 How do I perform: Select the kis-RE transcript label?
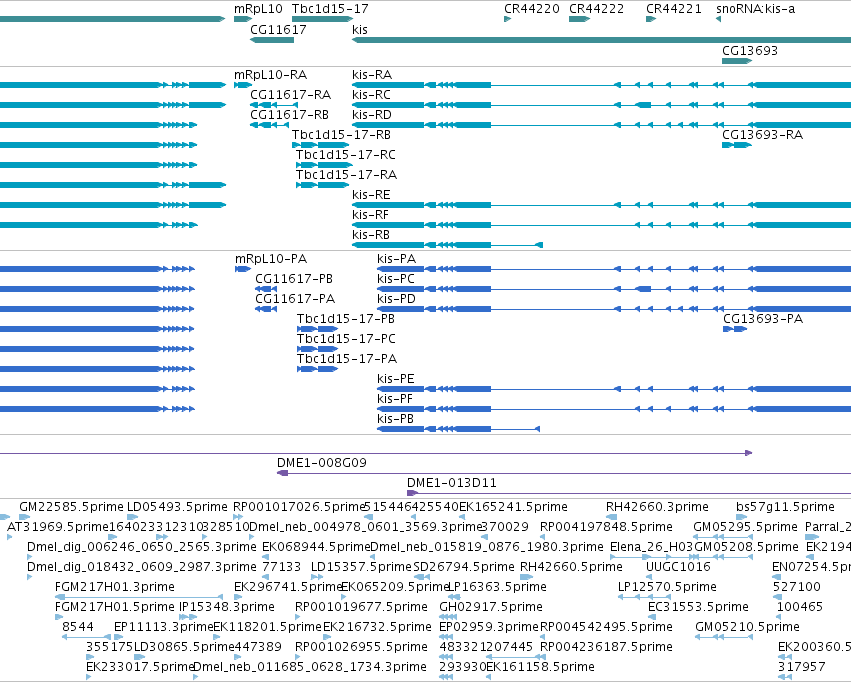pyautogui.click(x=371, y=194)
